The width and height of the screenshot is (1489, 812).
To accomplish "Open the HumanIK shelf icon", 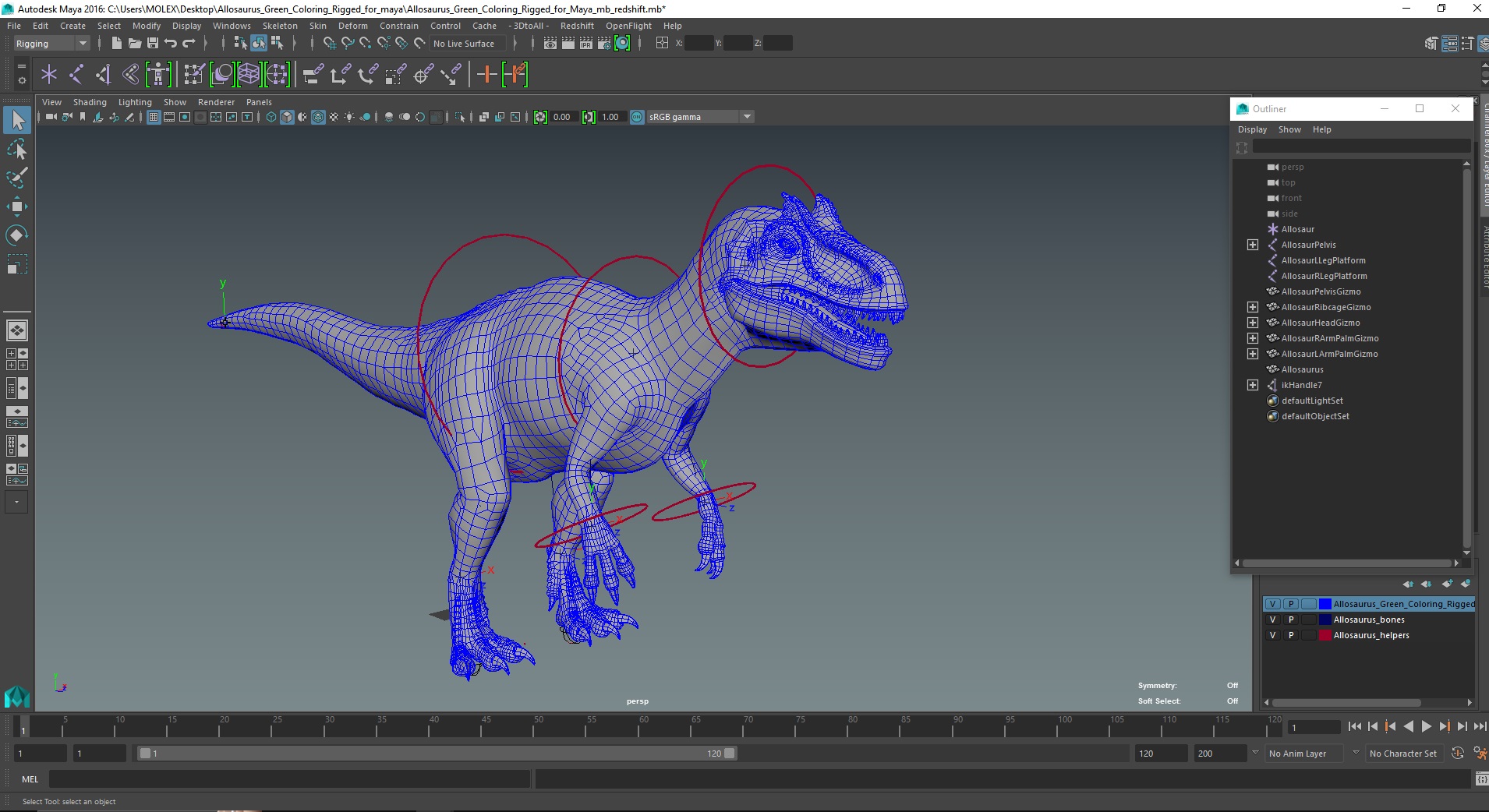I will point(158,75).
